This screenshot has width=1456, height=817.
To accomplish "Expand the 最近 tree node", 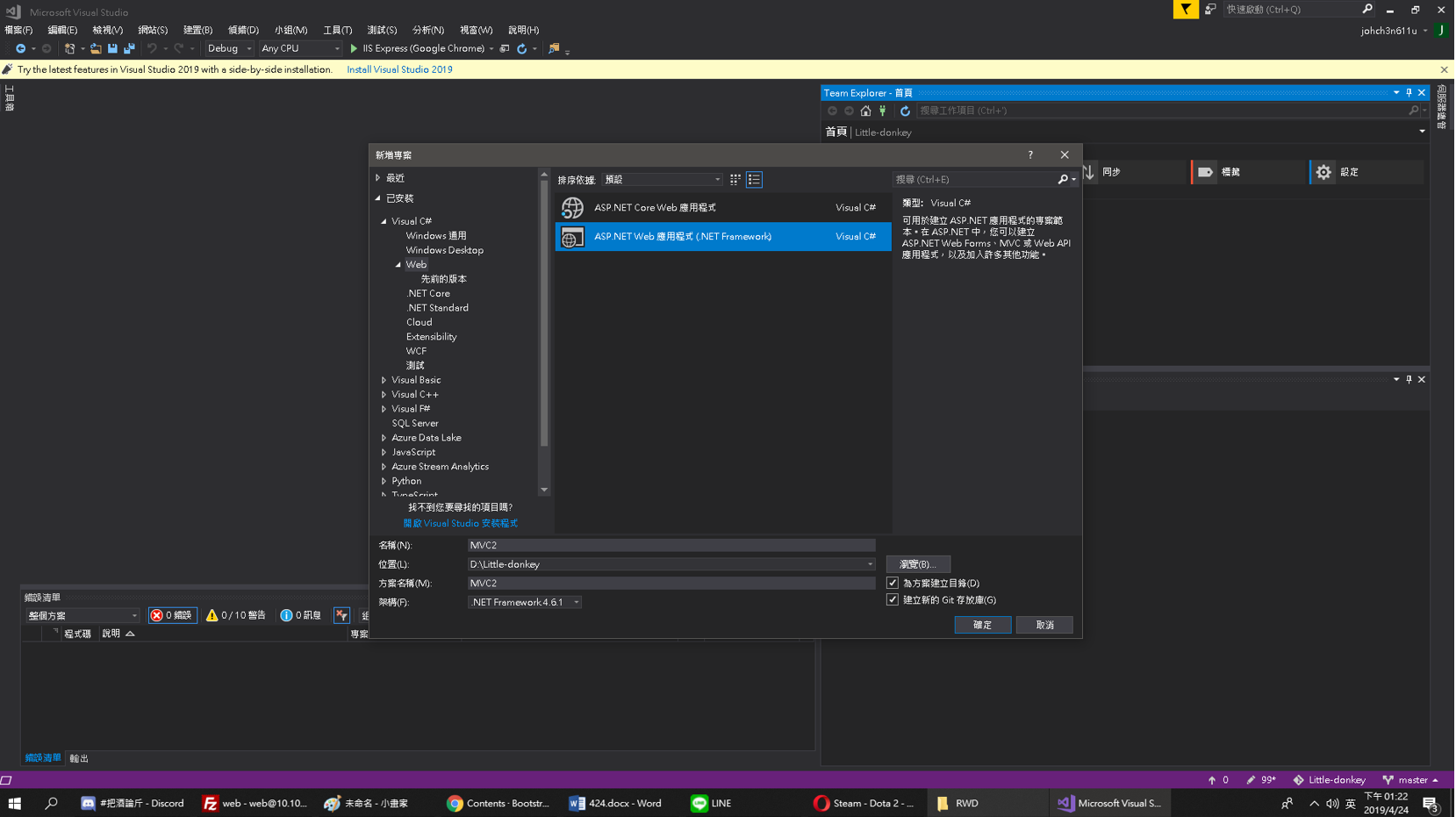I will [x=378, y=178].
